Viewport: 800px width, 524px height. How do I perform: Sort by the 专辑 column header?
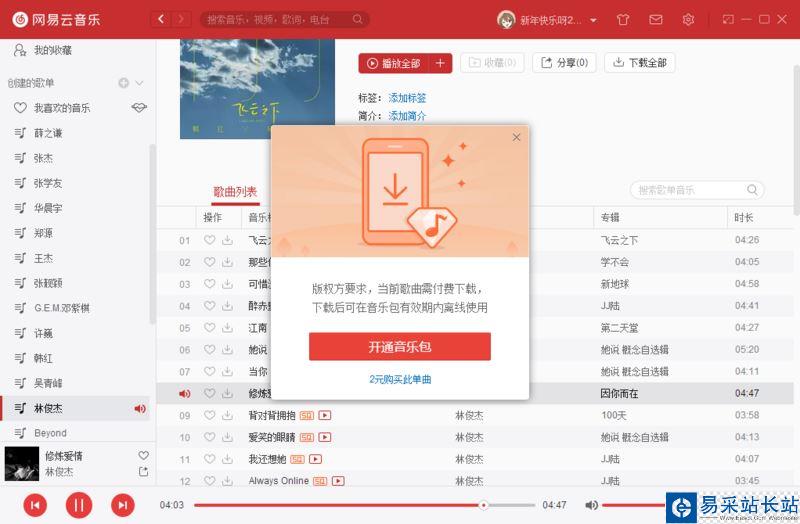coord(610,217)
